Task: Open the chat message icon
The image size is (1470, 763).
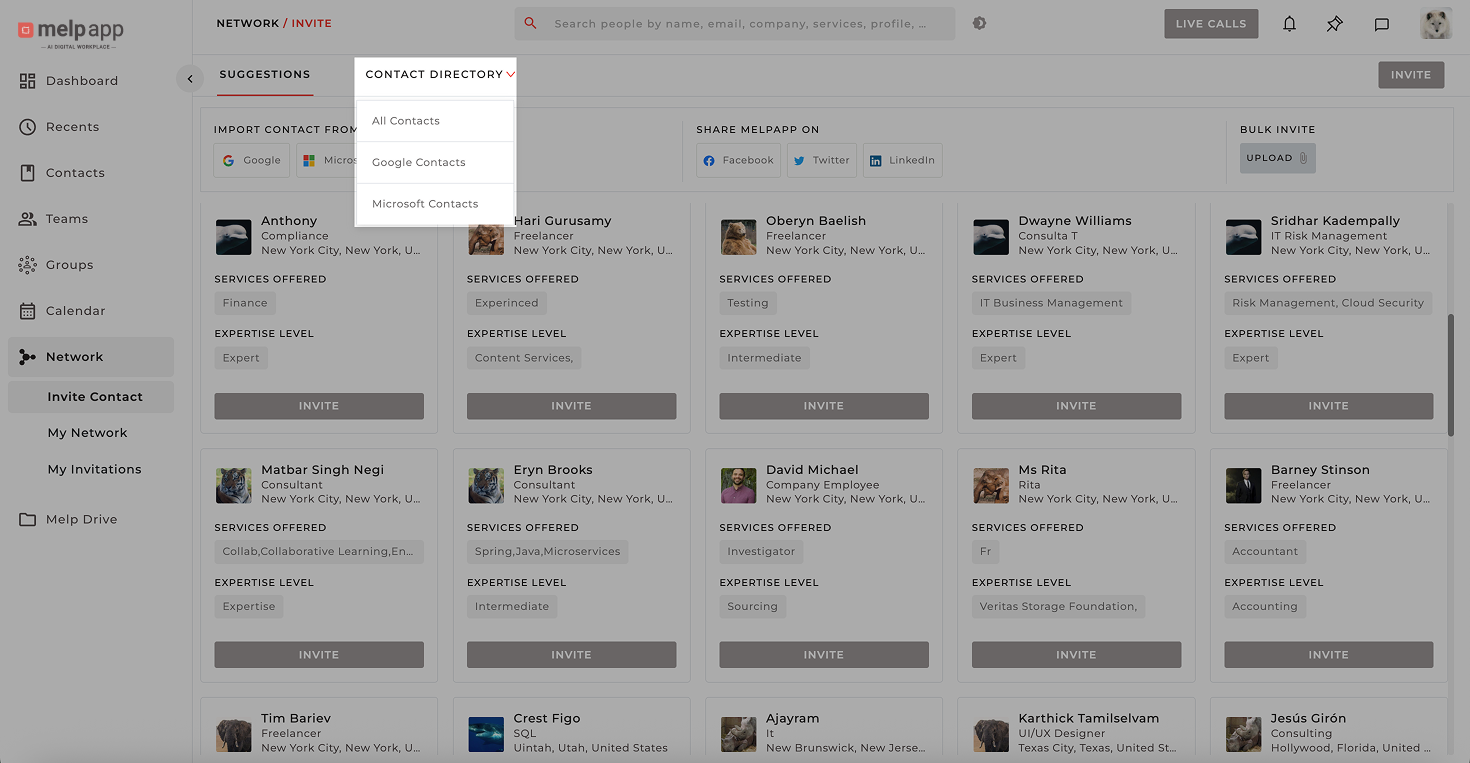Action: coord(1381,24)
